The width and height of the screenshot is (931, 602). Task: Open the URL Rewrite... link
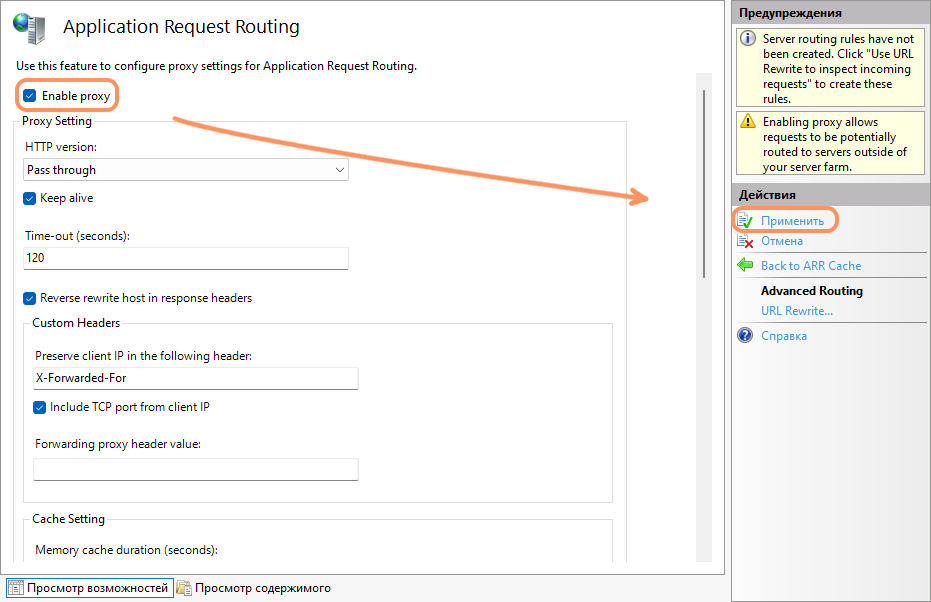point(796,311)
